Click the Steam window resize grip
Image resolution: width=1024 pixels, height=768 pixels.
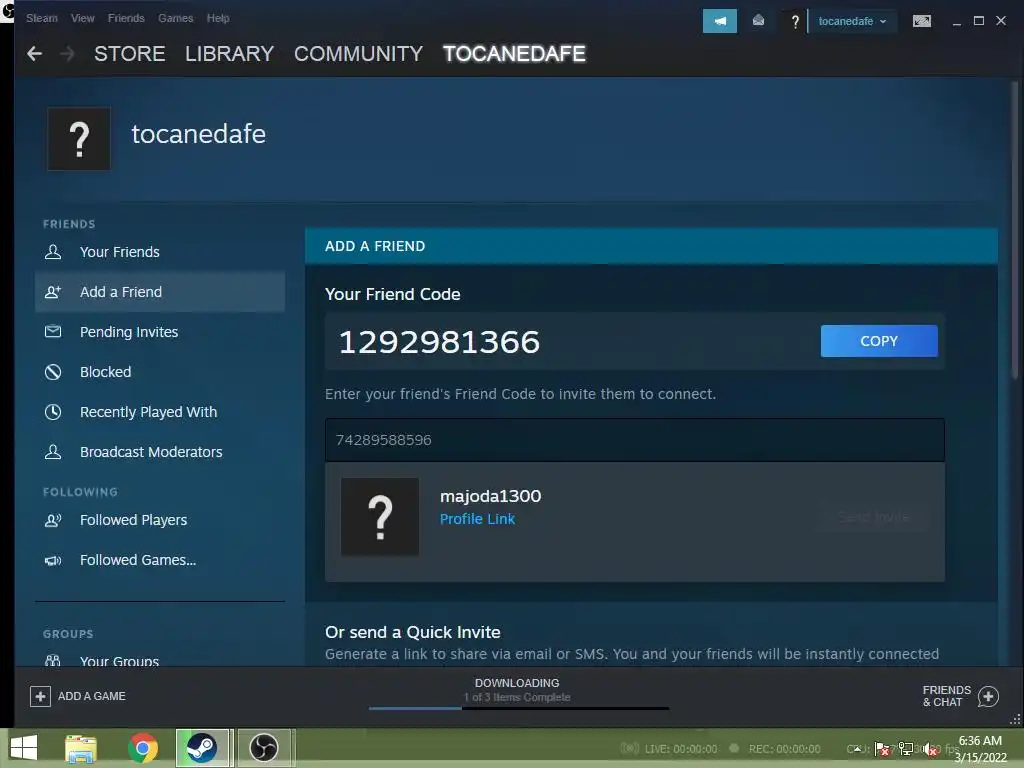pos(1016,720)
